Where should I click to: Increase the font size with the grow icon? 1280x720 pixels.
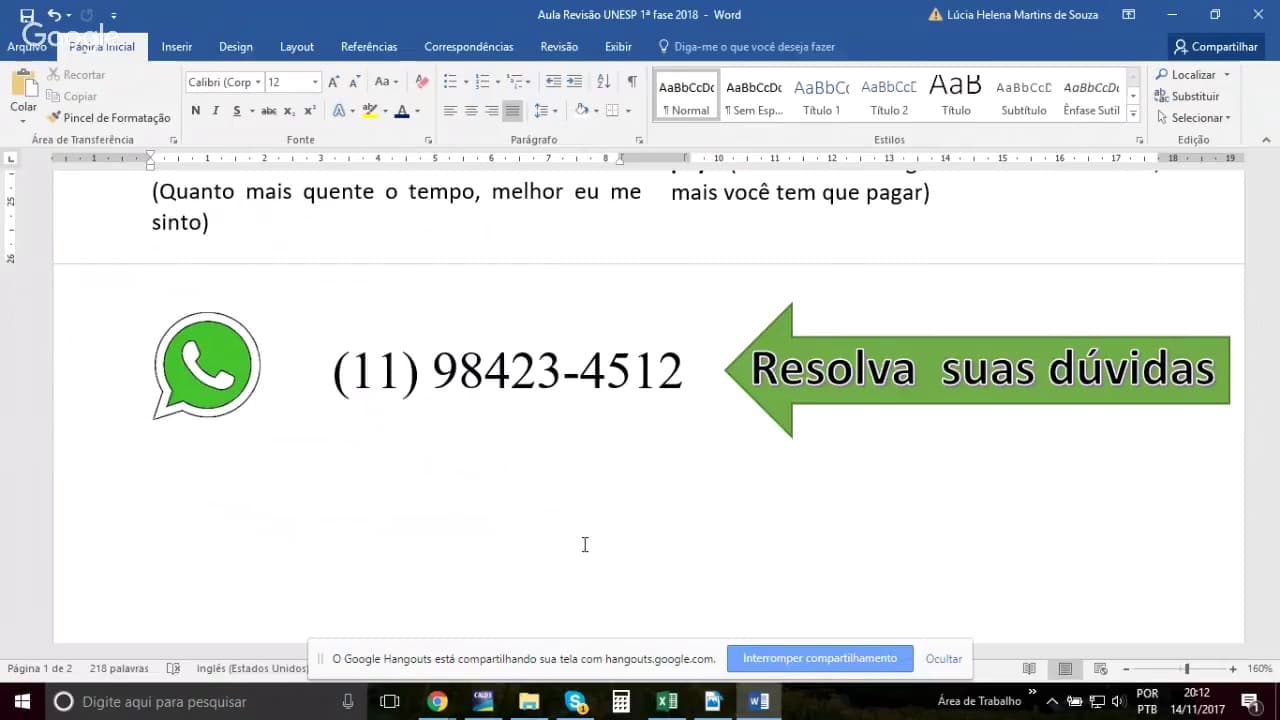click(x=335, y=82)
